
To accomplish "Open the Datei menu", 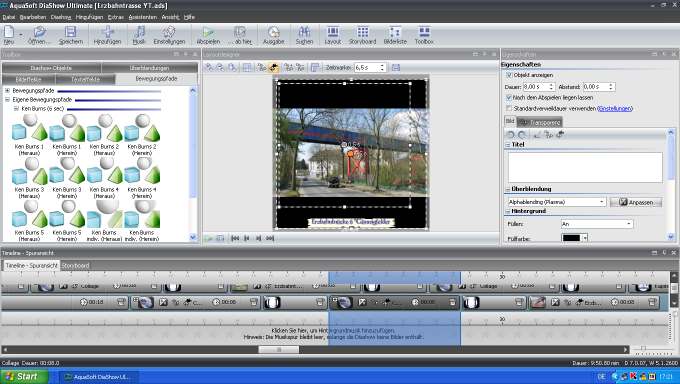I will click(x=9, y=17).
